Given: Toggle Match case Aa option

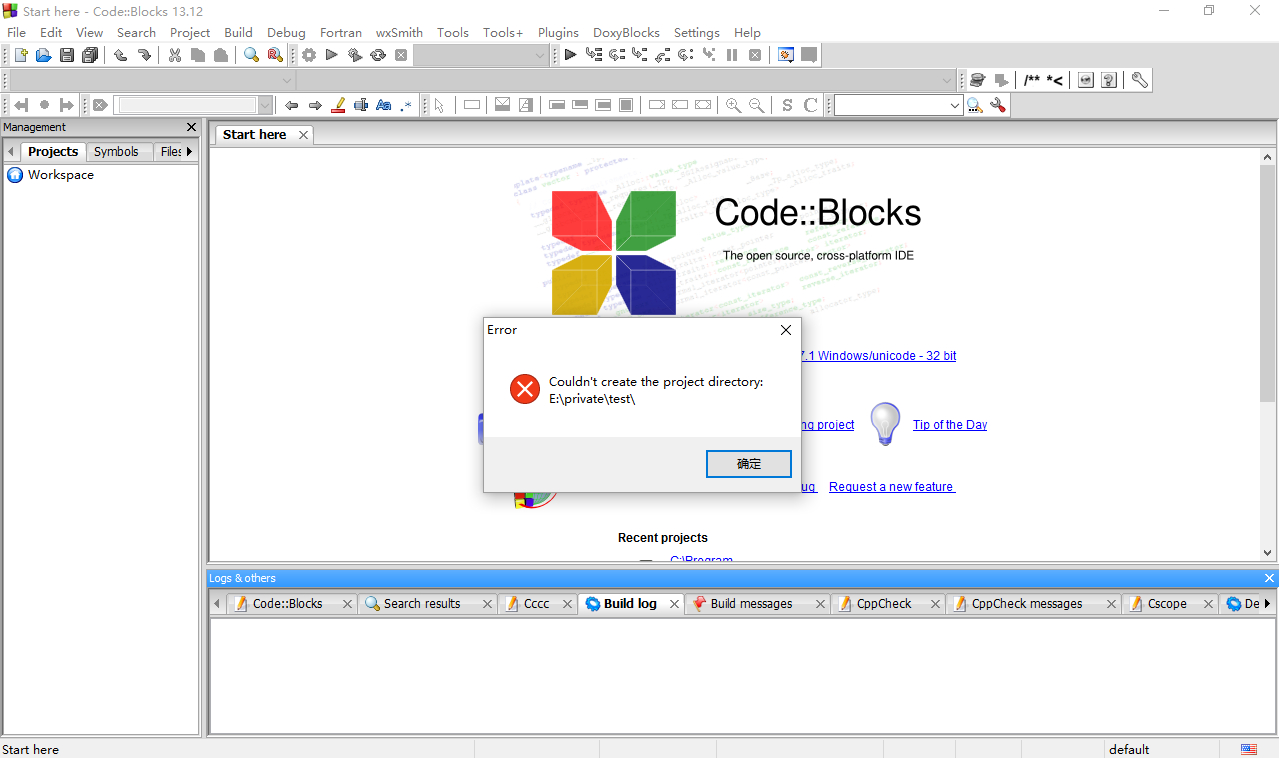Looking at the screenshot, I should point(383,105).
